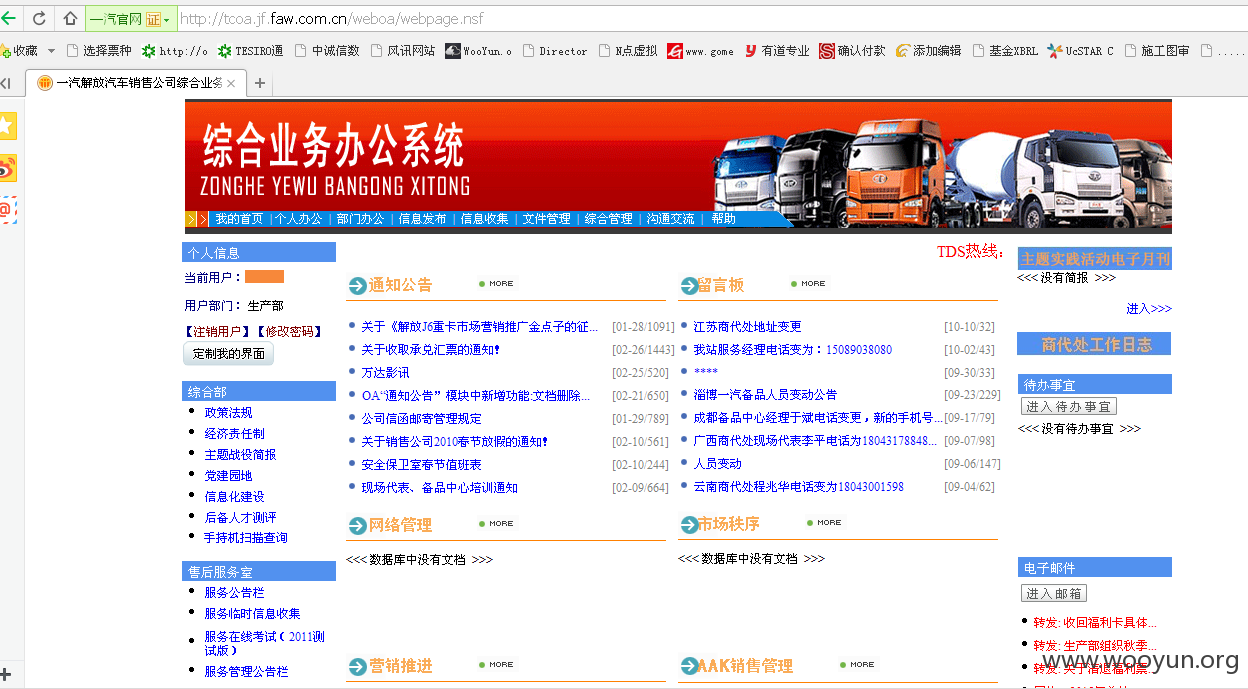Open the UcSTAR C bookmark

point(1080,51)
